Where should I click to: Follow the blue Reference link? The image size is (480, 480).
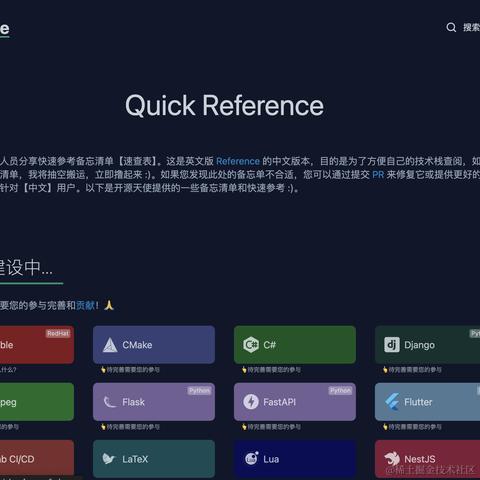click(238, 161)
